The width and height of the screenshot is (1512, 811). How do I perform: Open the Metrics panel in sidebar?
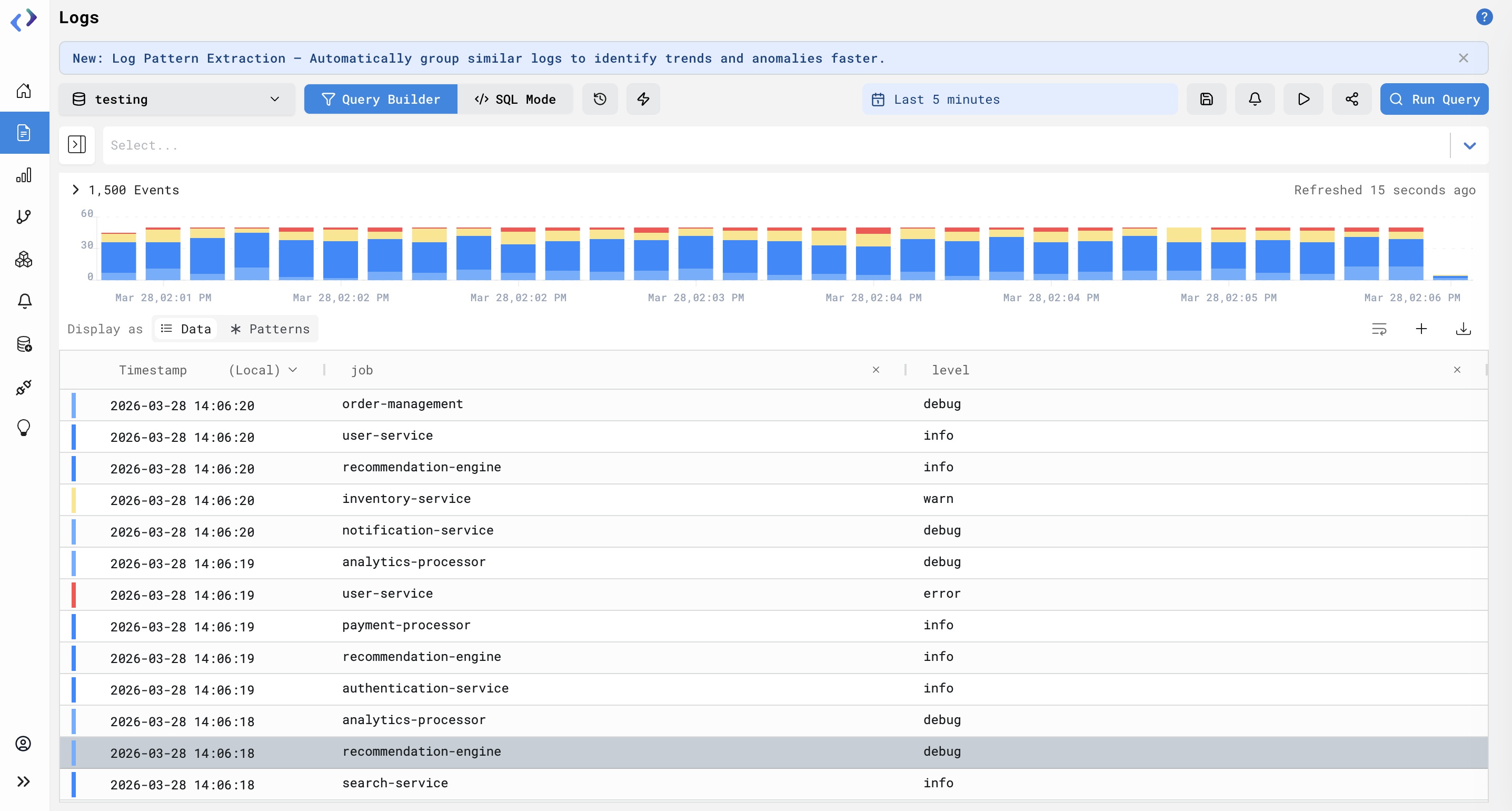[x=24, y=174]
